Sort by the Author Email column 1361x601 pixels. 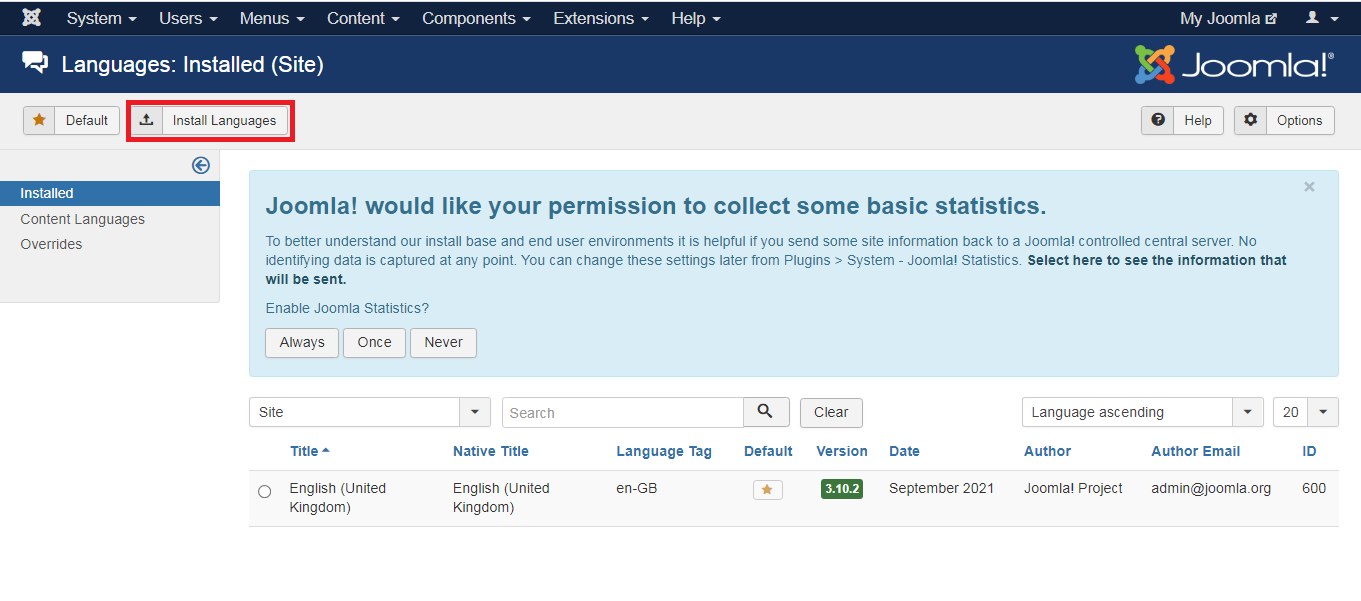[x=1195, y=451]
